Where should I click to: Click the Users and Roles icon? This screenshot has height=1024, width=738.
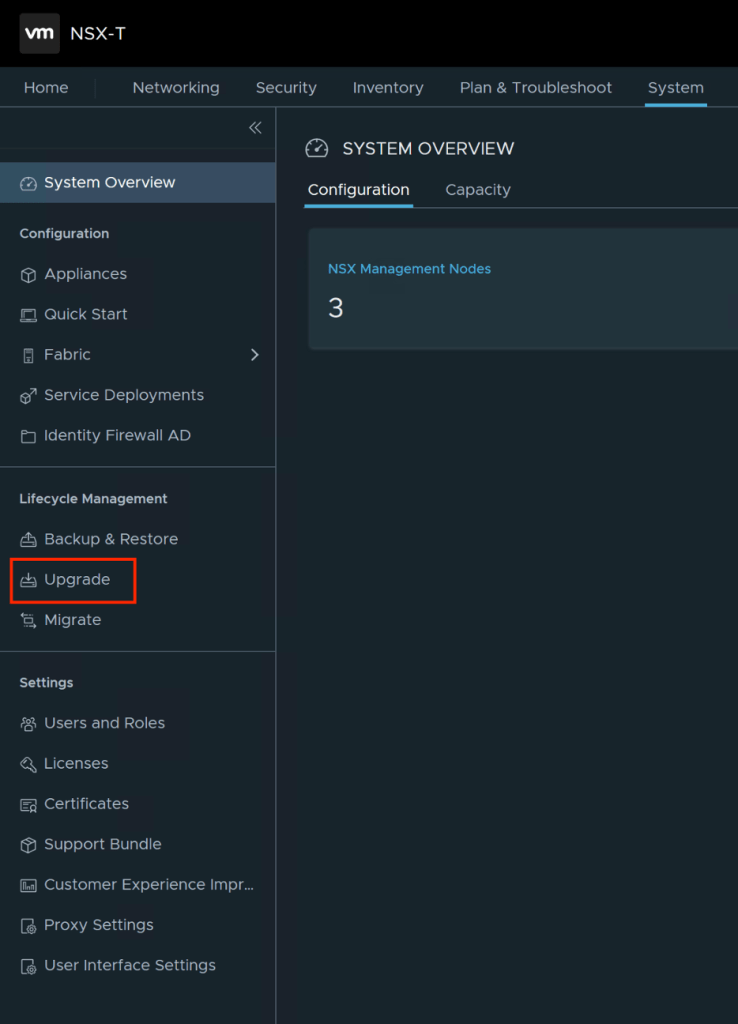[x=28, y=724]
